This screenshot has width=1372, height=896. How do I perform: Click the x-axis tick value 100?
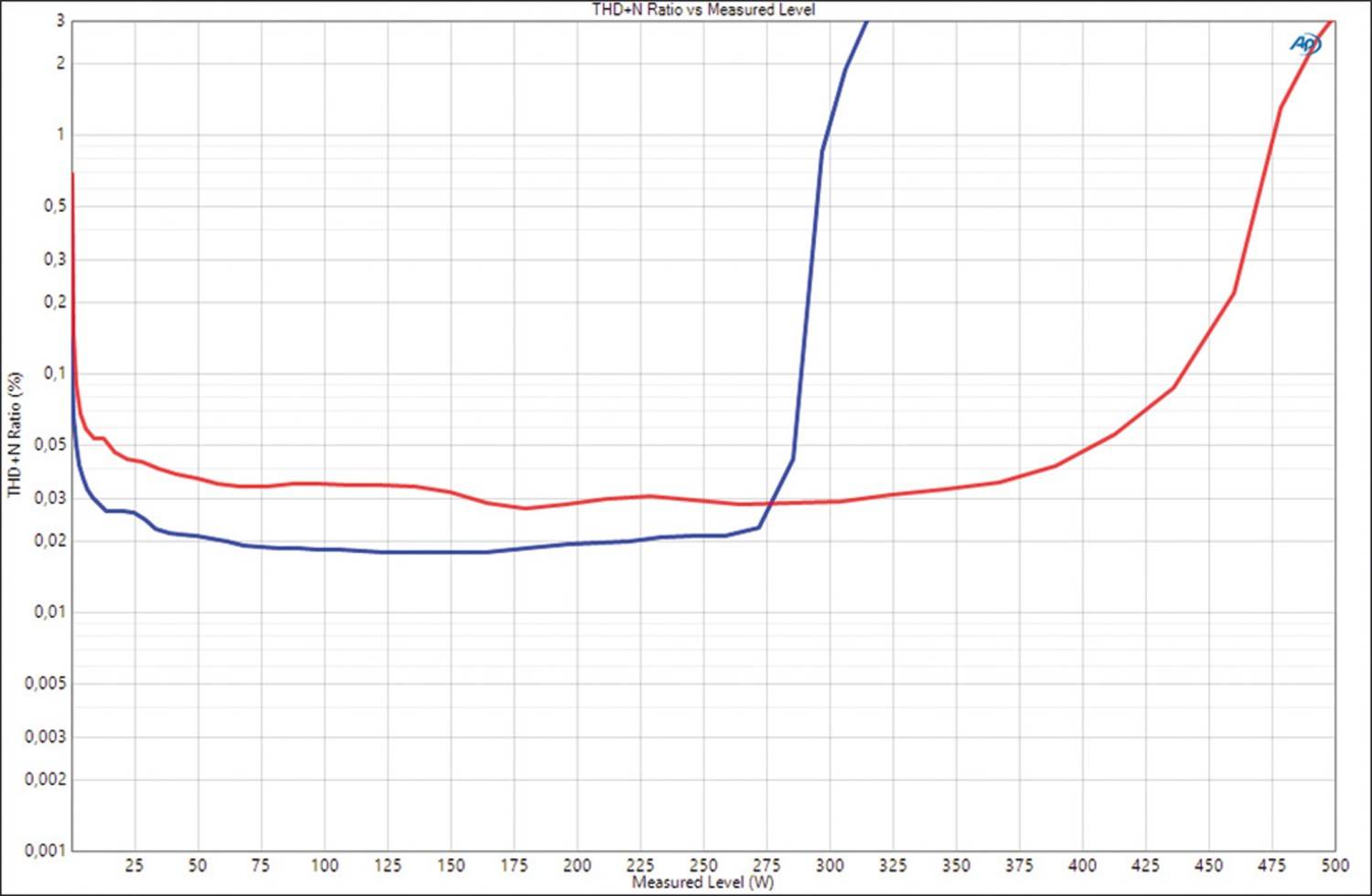point(324,865)
